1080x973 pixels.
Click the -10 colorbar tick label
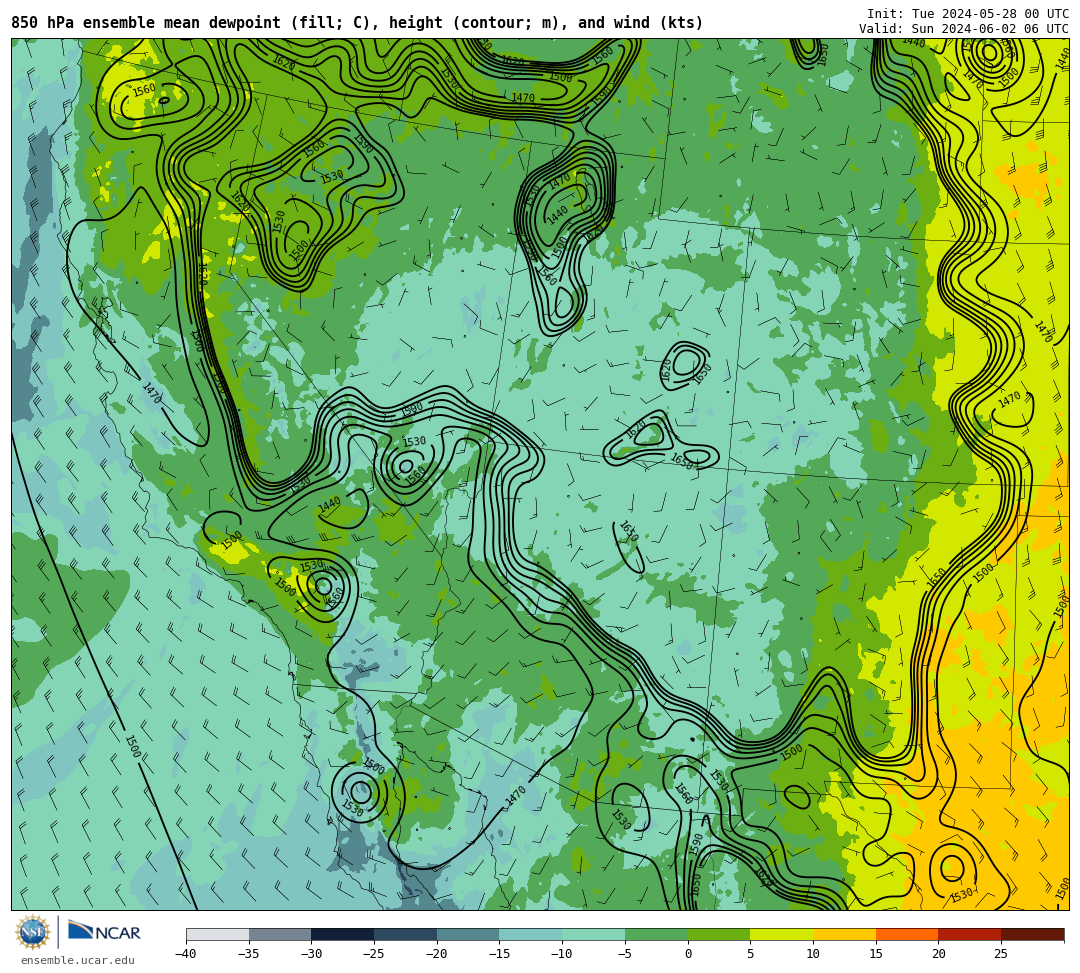[561, 954]
